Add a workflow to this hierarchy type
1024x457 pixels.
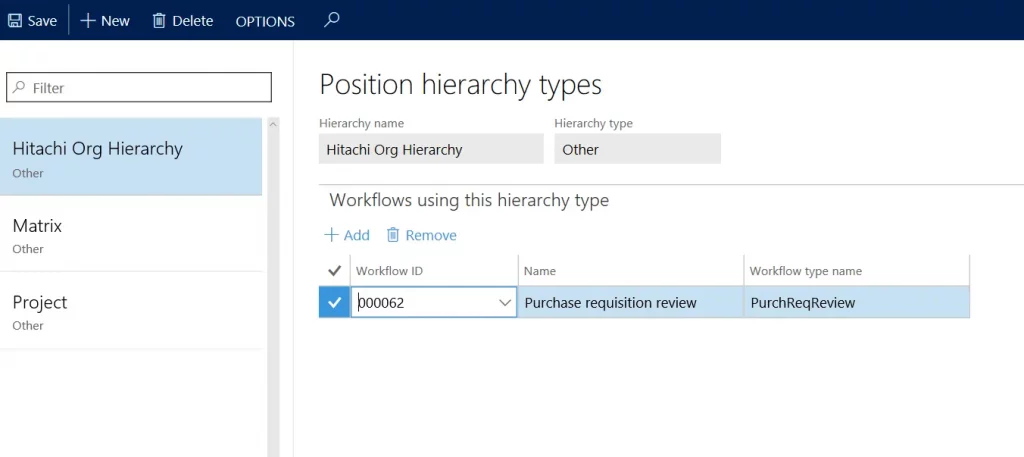click(347, 235)
